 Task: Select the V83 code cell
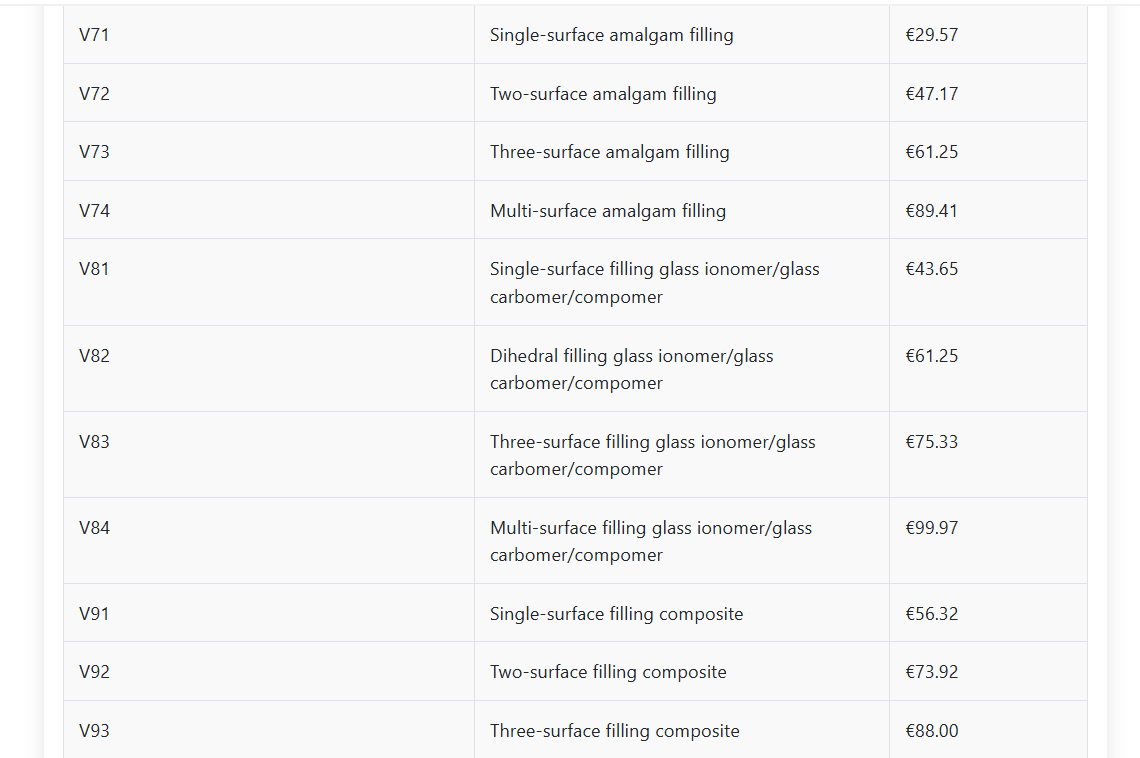[x=94, y=442]
